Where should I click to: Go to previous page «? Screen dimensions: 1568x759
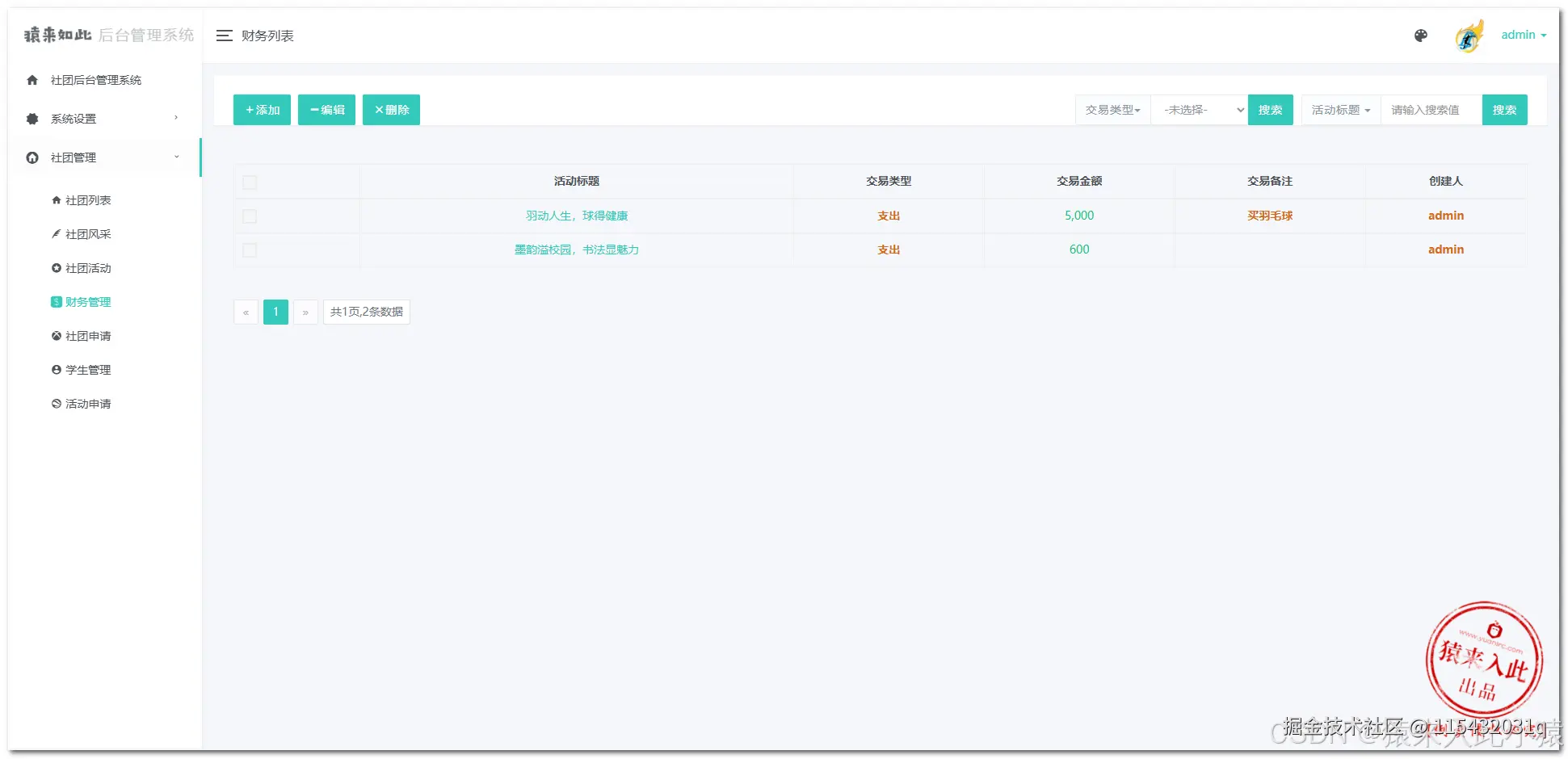coord(246,312)
